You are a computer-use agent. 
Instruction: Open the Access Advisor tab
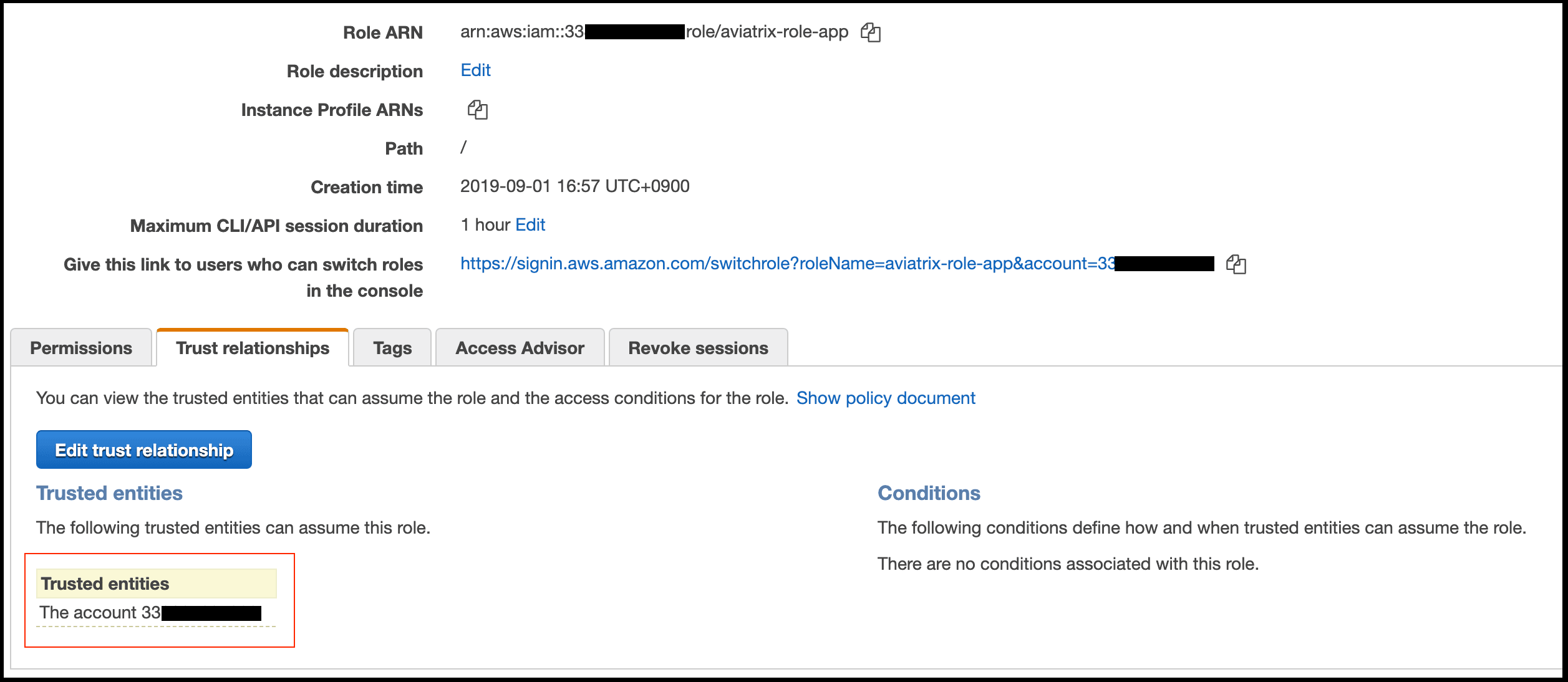[x=520, y=348]
